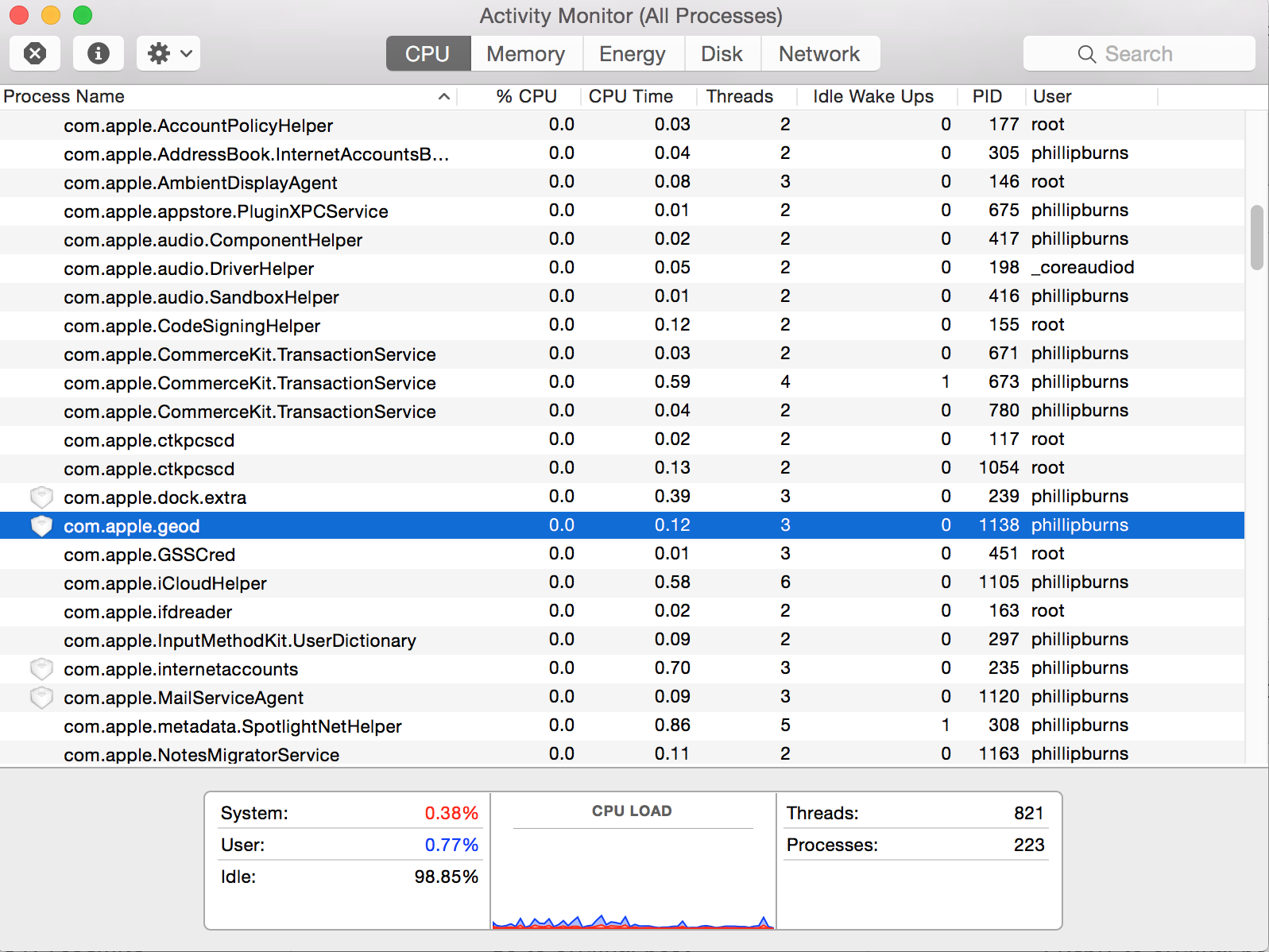Screen dimensions: 1269x952
Task: Select com.apple.internetaccounts process name
Action: 181,669
